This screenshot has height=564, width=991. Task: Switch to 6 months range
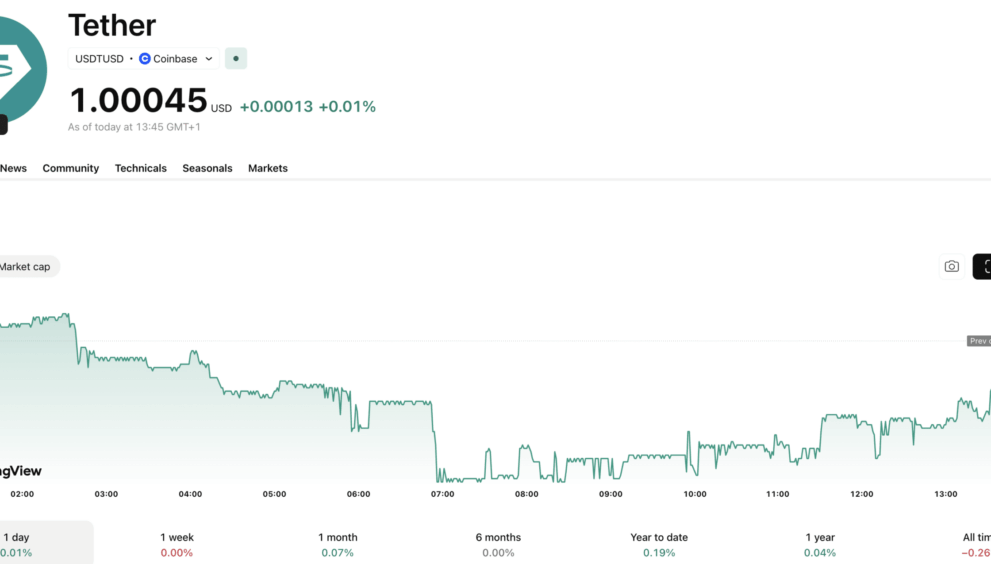pyautogui.click(x=498, y=544)
